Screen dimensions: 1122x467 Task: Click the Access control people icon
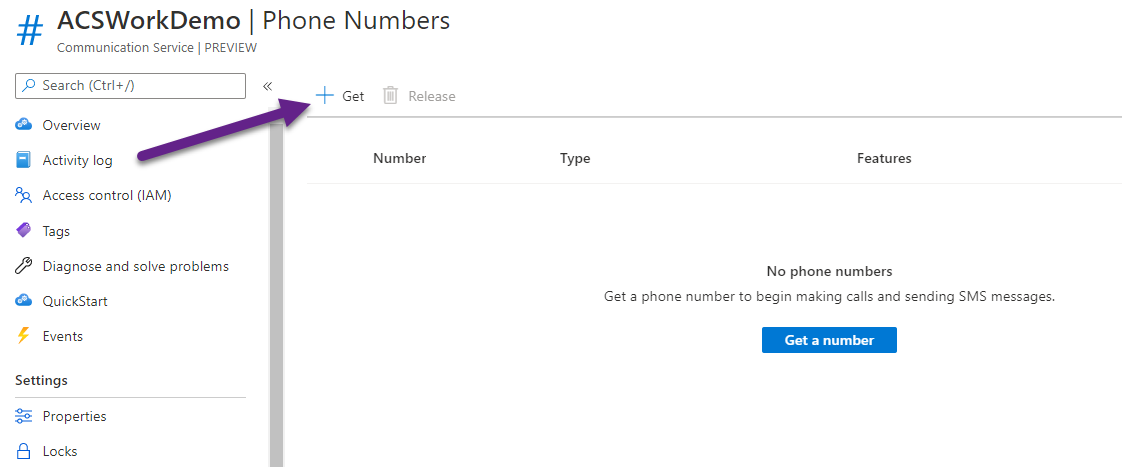24,195
